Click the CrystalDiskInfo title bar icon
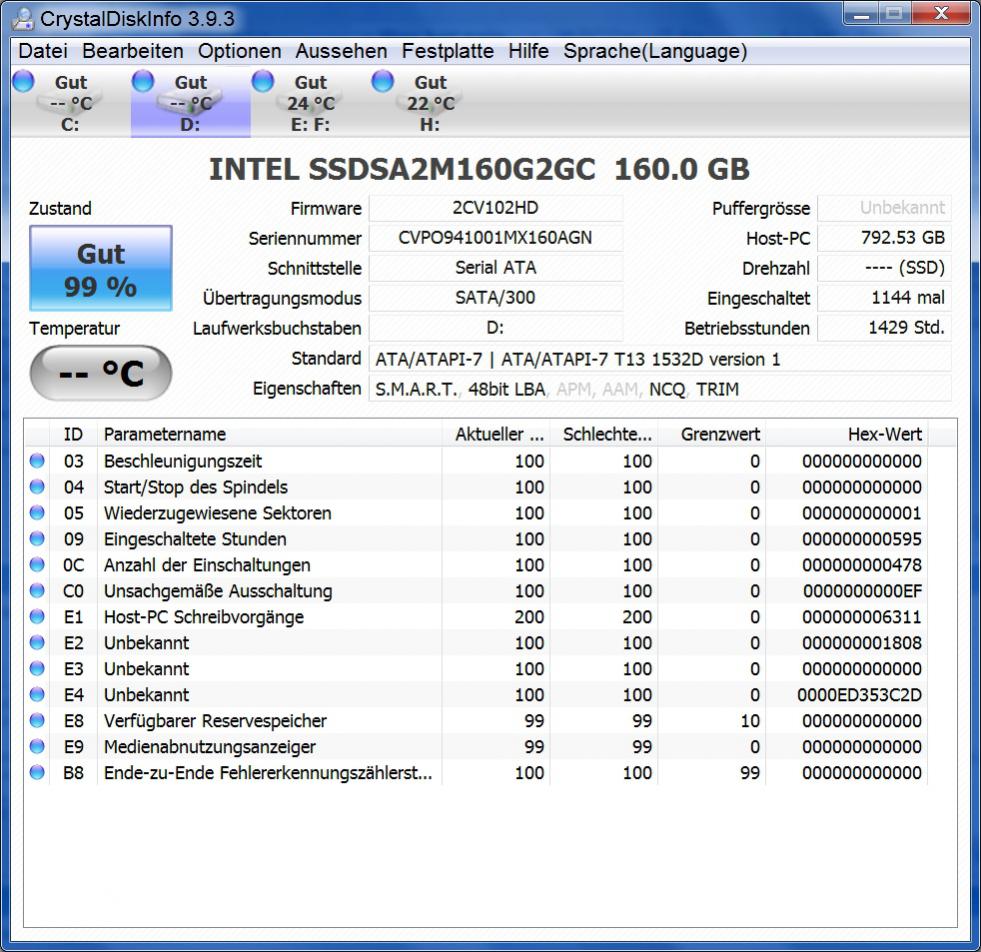Image resolution: width=981 pixels, height=952 pixels. pos(23,18)
